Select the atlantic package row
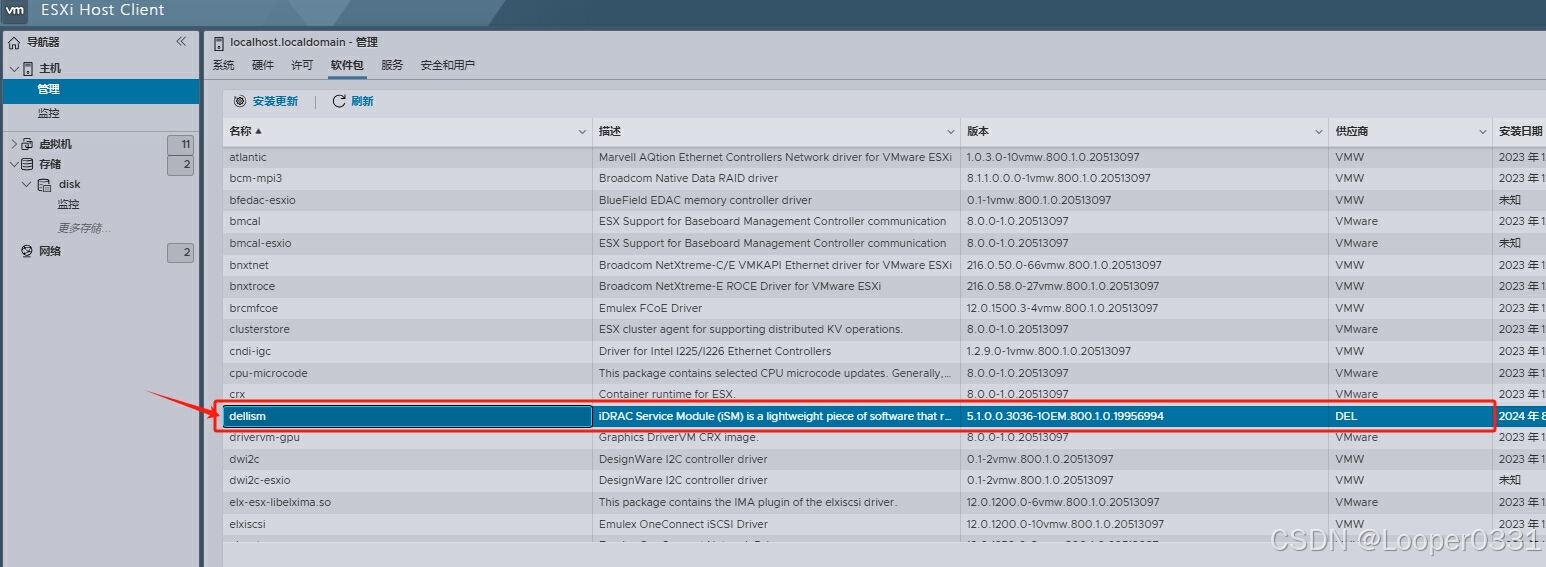1546x567 pixels. pos(884,157)
